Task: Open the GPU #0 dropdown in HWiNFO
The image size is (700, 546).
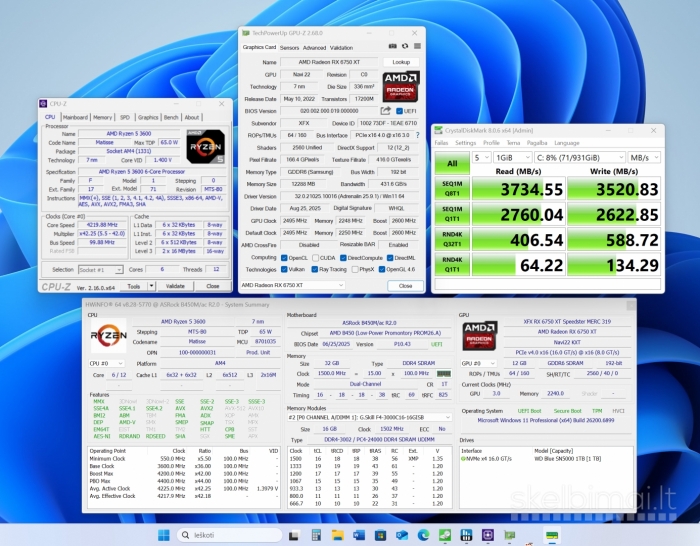Action: click(x=478, y=363)
